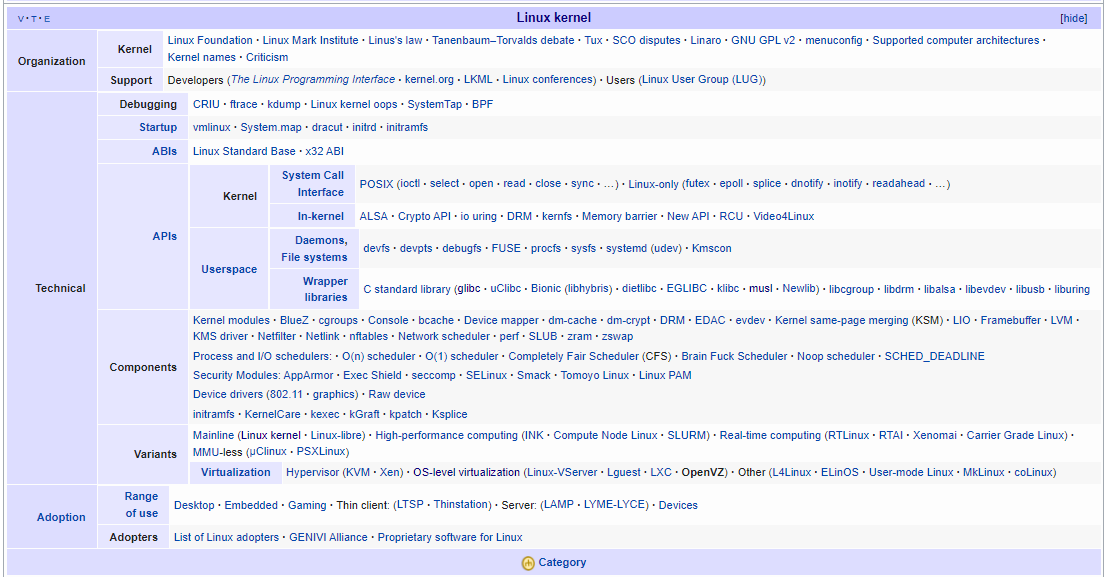1107x577 pixels.
Task: Click the AppArmor link
Action: pos(309,375)
